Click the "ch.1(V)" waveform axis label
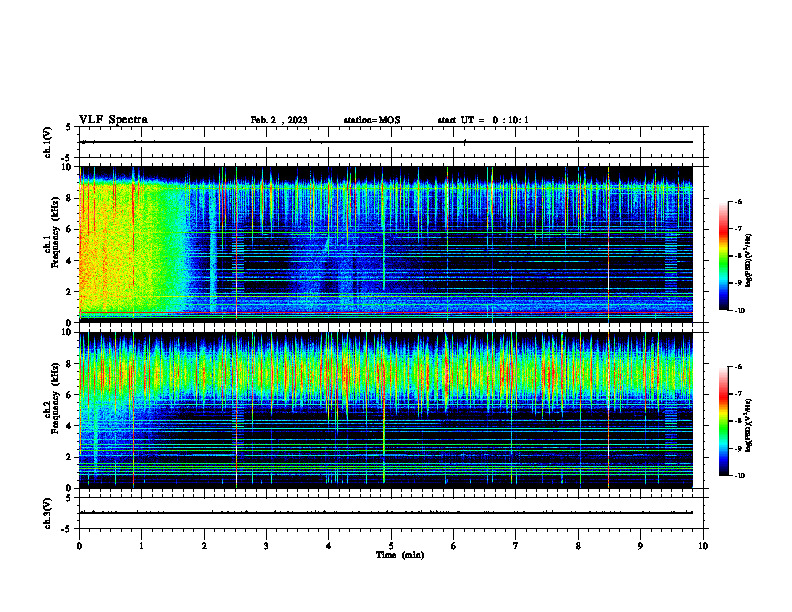792x612 pixels. (x=48, y=142)
